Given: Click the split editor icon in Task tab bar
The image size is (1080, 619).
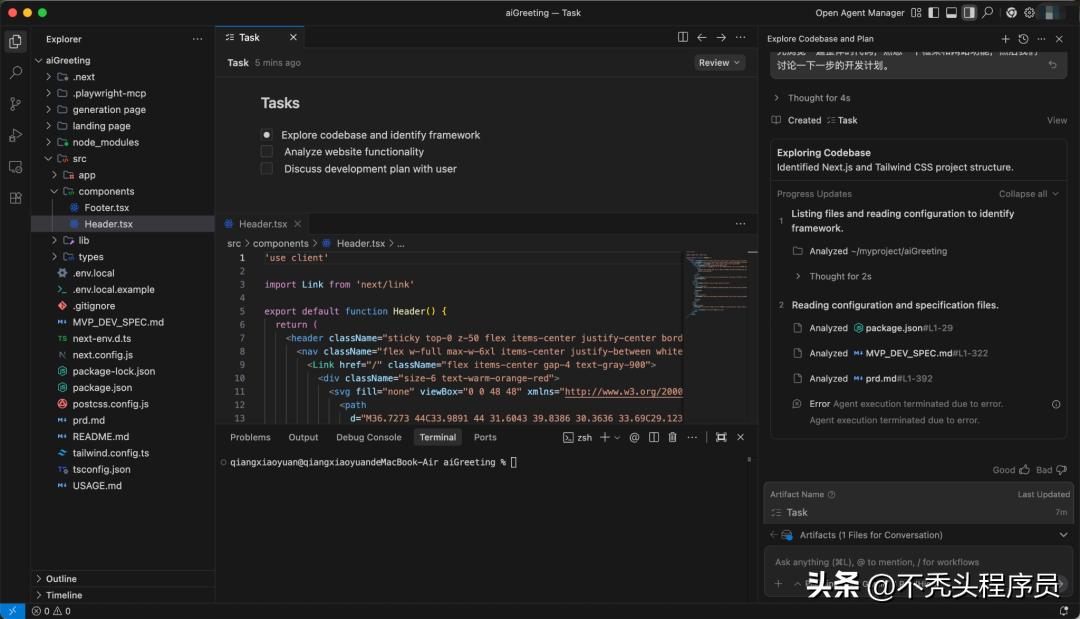Looking at the screenshot, I should [x=683, y=37].
